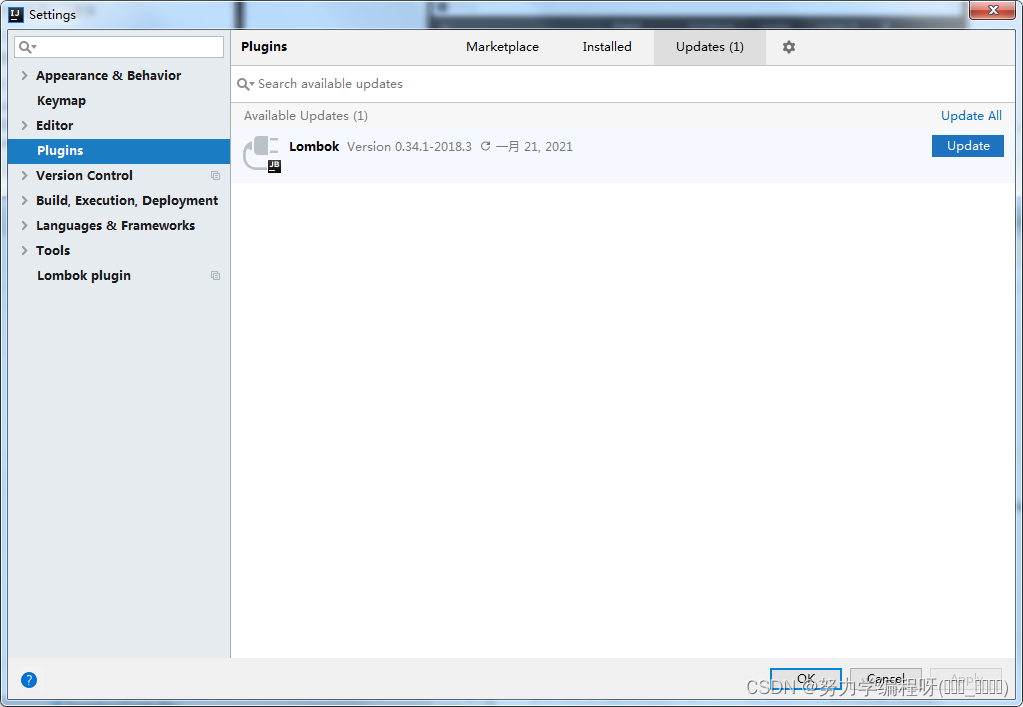Switch to the Marketplace tab
The width and height of the screenshot is (1023, 707).
pyautogui.click(x=502, y=47)
